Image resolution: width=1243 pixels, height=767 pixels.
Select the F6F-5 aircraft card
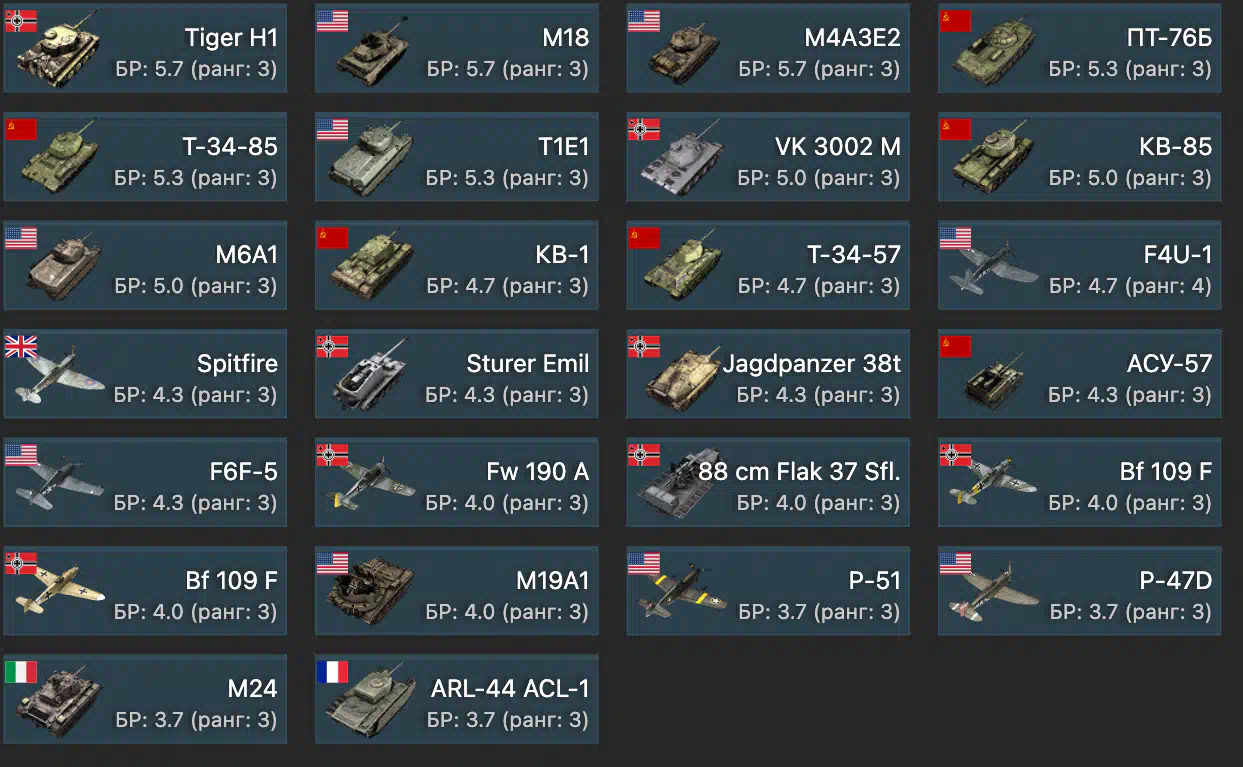click(x=145, y=482)
